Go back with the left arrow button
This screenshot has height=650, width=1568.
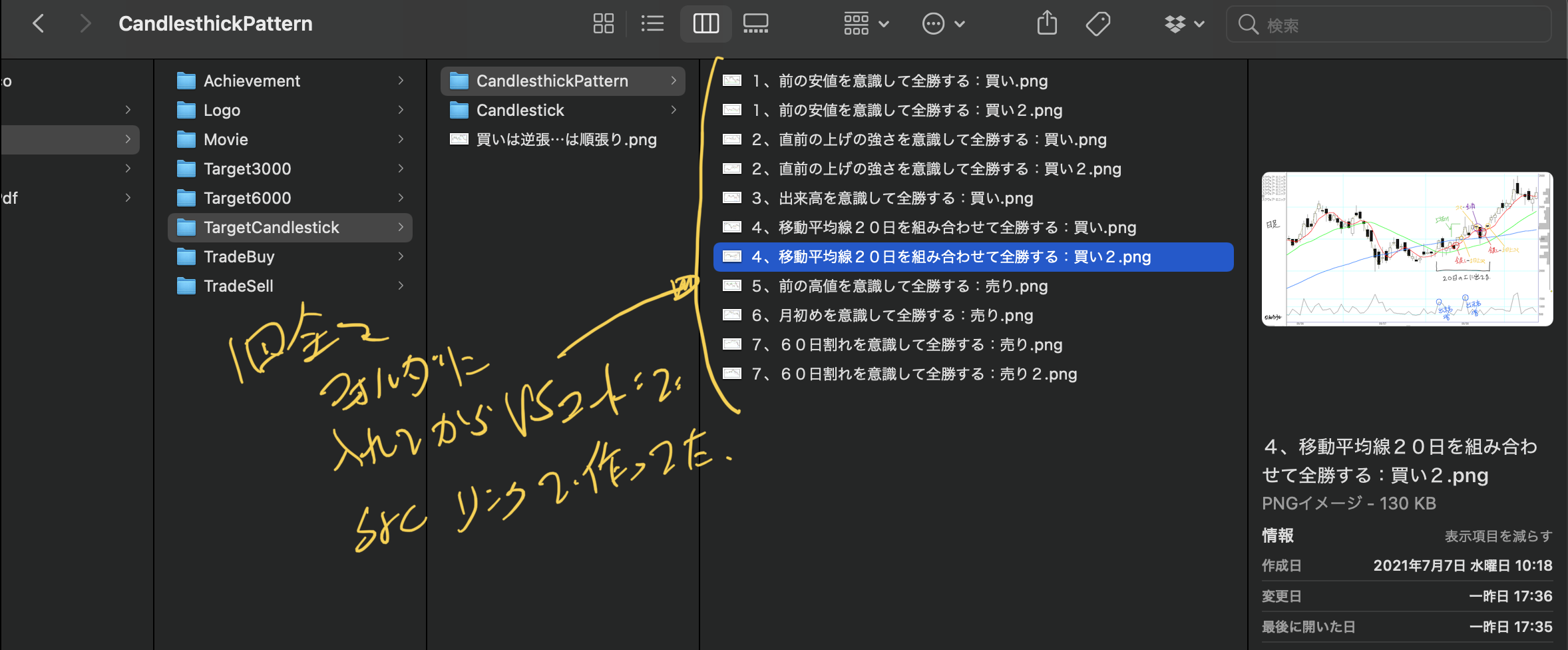tap(39, 24)
